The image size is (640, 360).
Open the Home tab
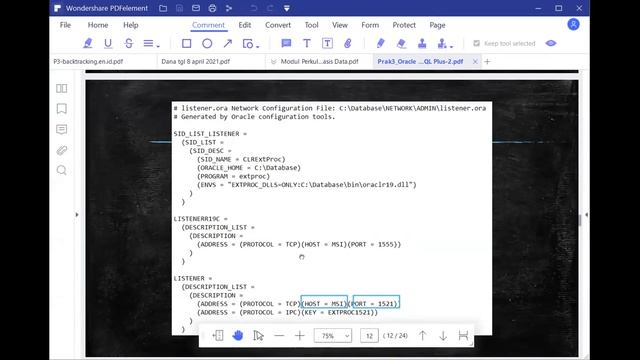coord(98,25)
